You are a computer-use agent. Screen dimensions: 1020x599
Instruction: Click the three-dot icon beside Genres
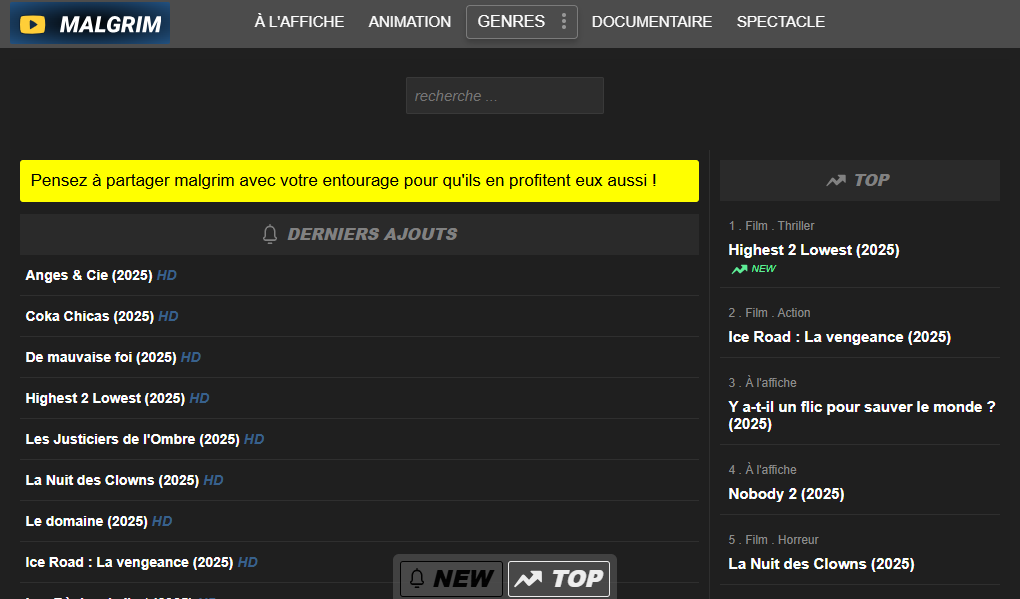coord(564,22)
